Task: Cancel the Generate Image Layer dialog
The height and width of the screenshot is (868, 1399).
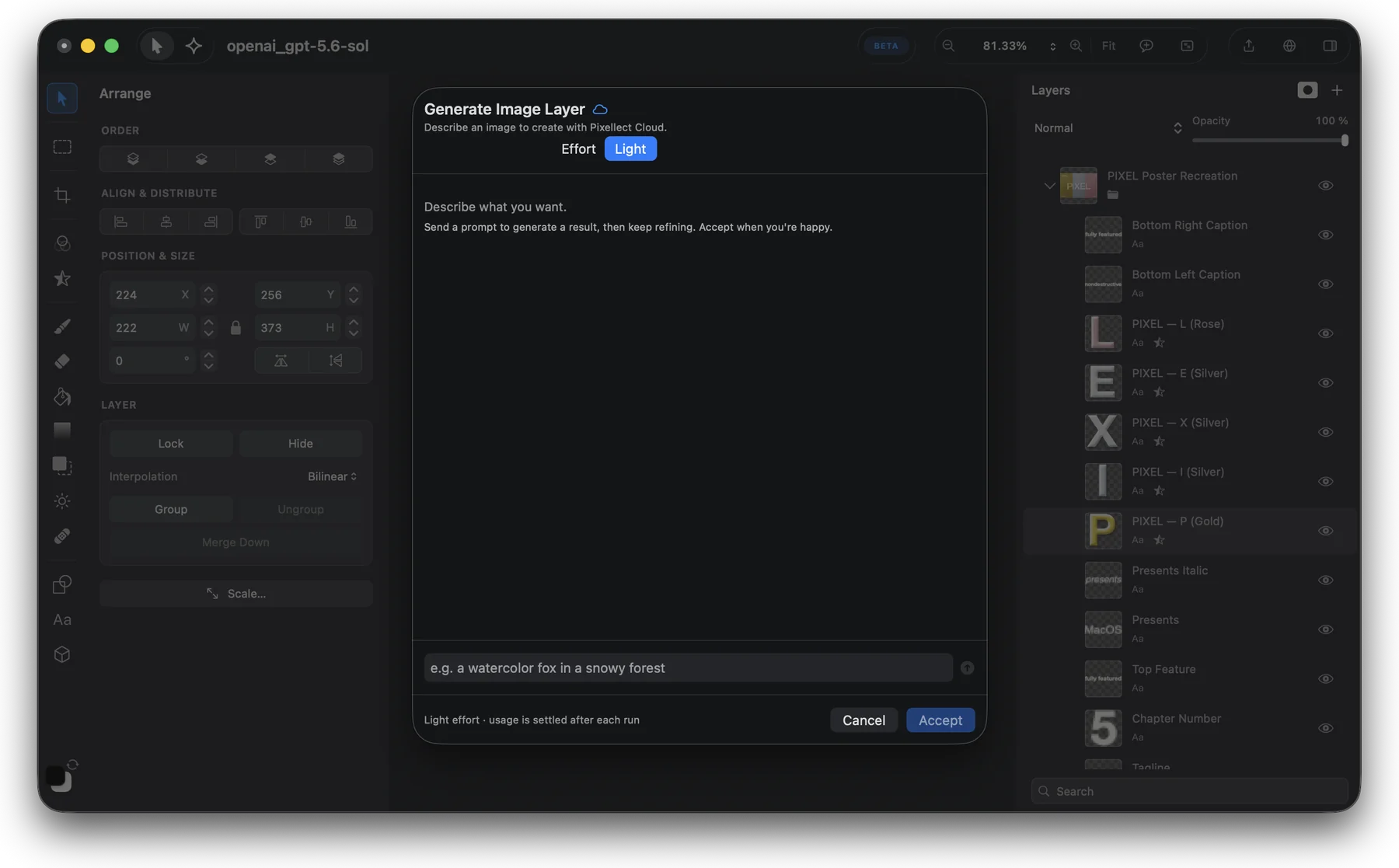Action: click(x=863, y=720)
